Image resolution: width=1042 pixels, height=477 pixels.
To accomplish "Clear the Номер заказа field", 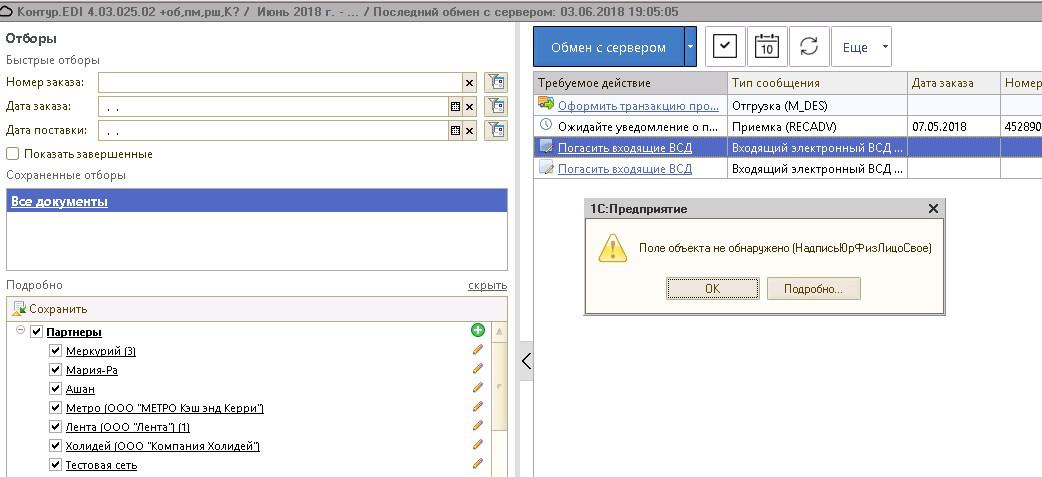I will pyautogui.click(x=470, y=83).
